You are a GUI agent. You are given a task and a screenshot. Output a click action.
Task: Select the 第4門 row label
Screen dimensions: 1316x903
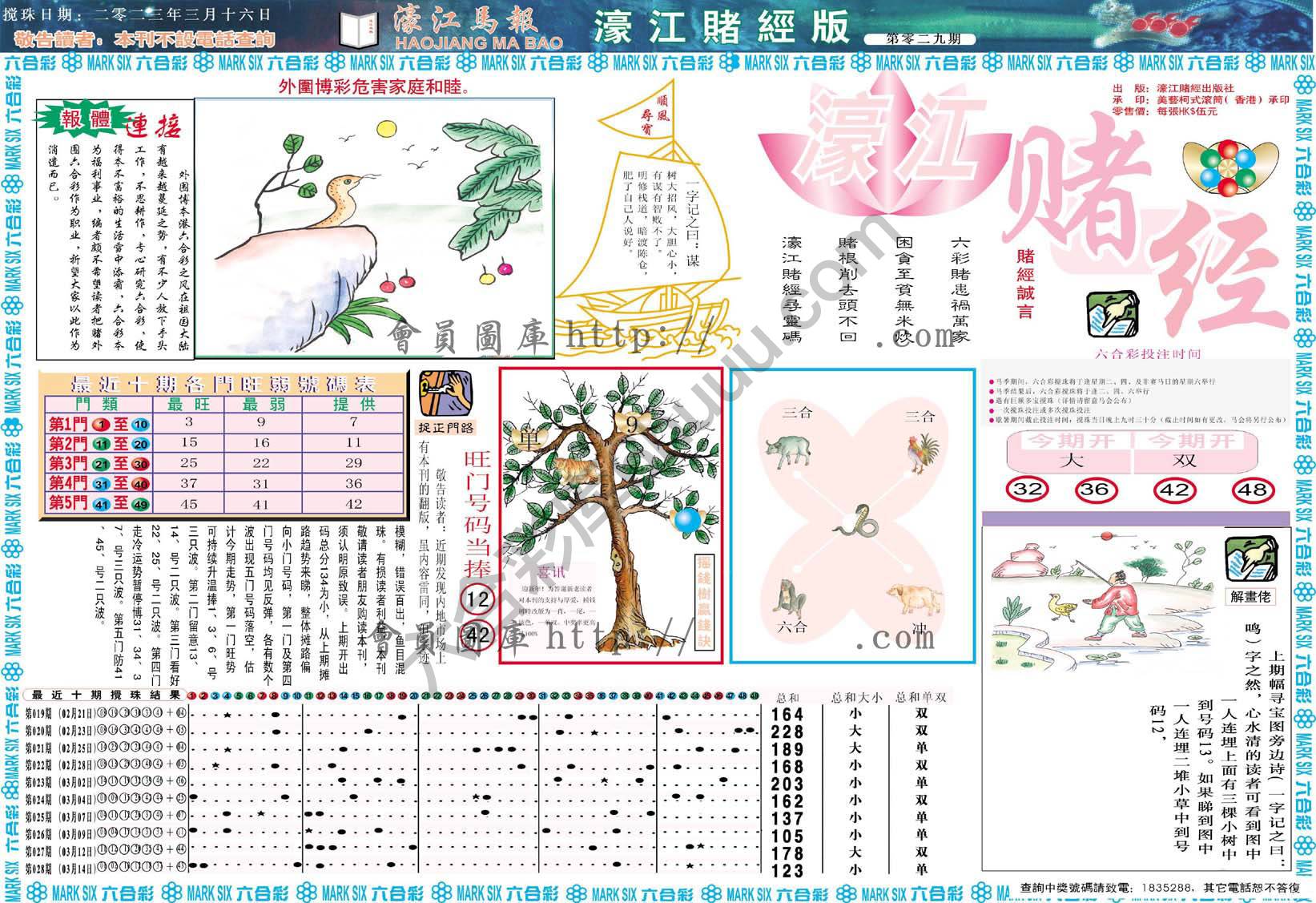99,483
